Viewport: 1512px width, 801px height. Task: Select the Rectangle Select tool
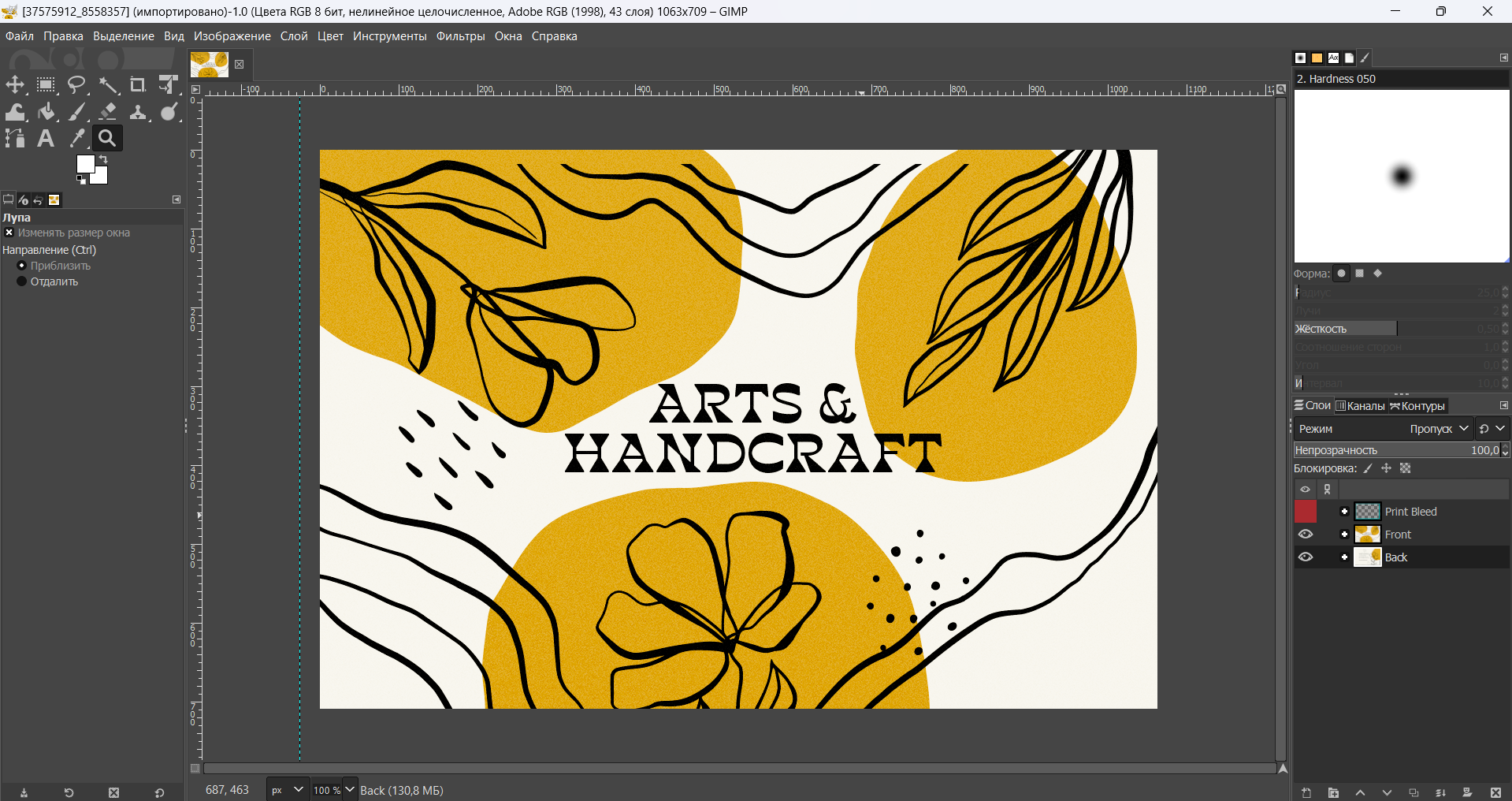pyautogui.click(x=46, y=85)
